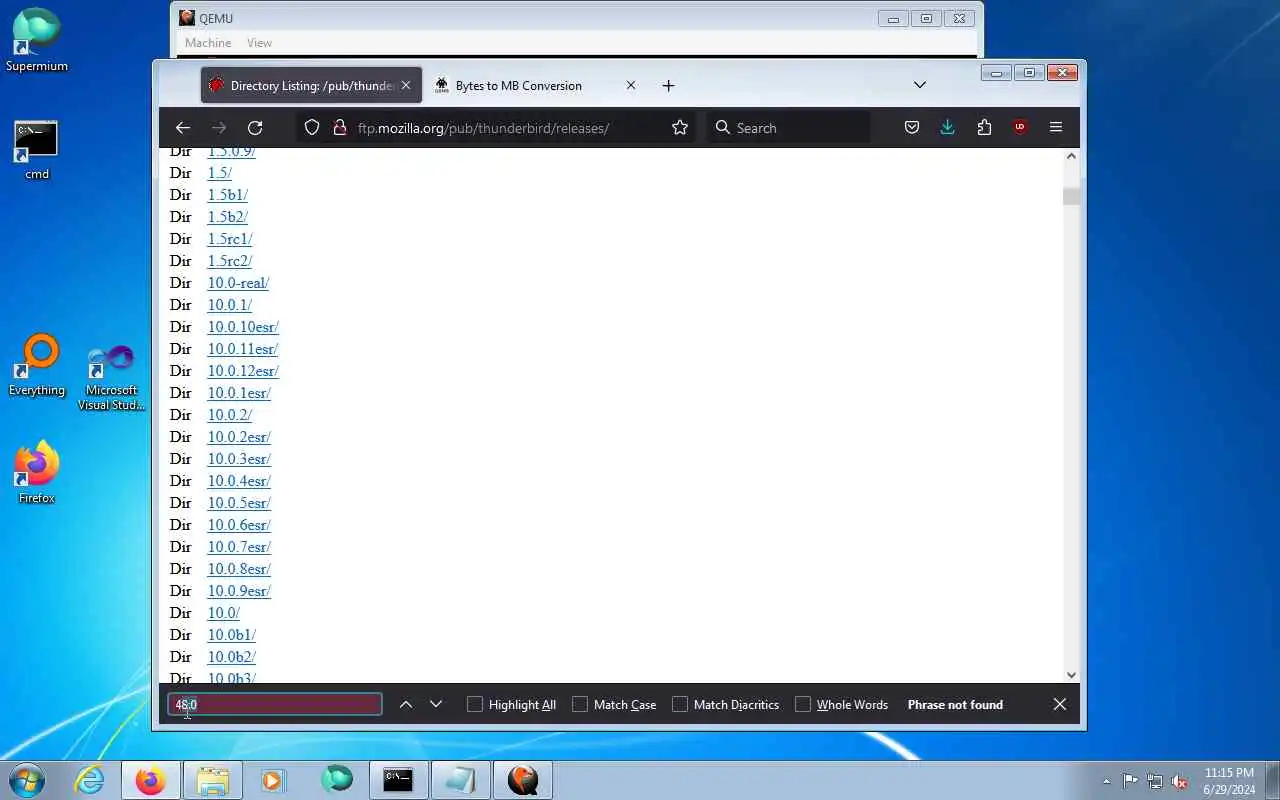
Task: Open Windows Explorer from the taskbar
Action: (x=213, y=780)
